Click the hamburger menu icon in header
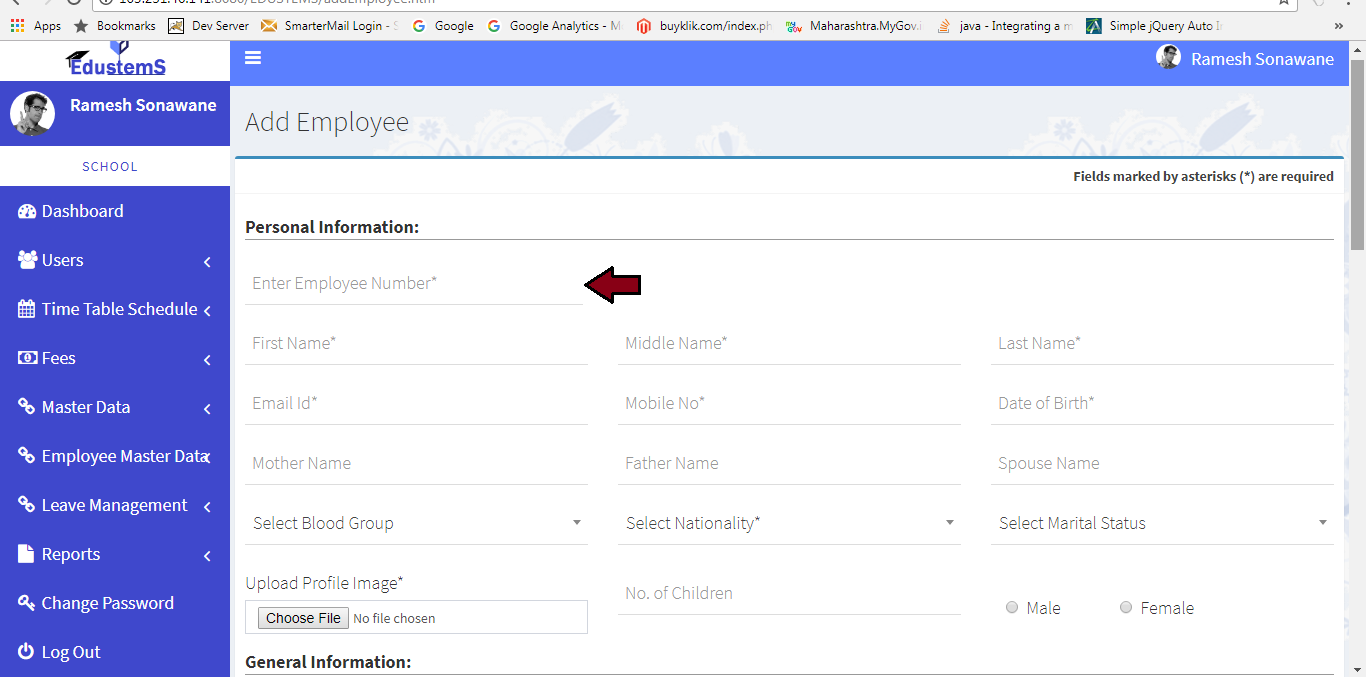This screenshot has width=1366, height=677. 253,58
